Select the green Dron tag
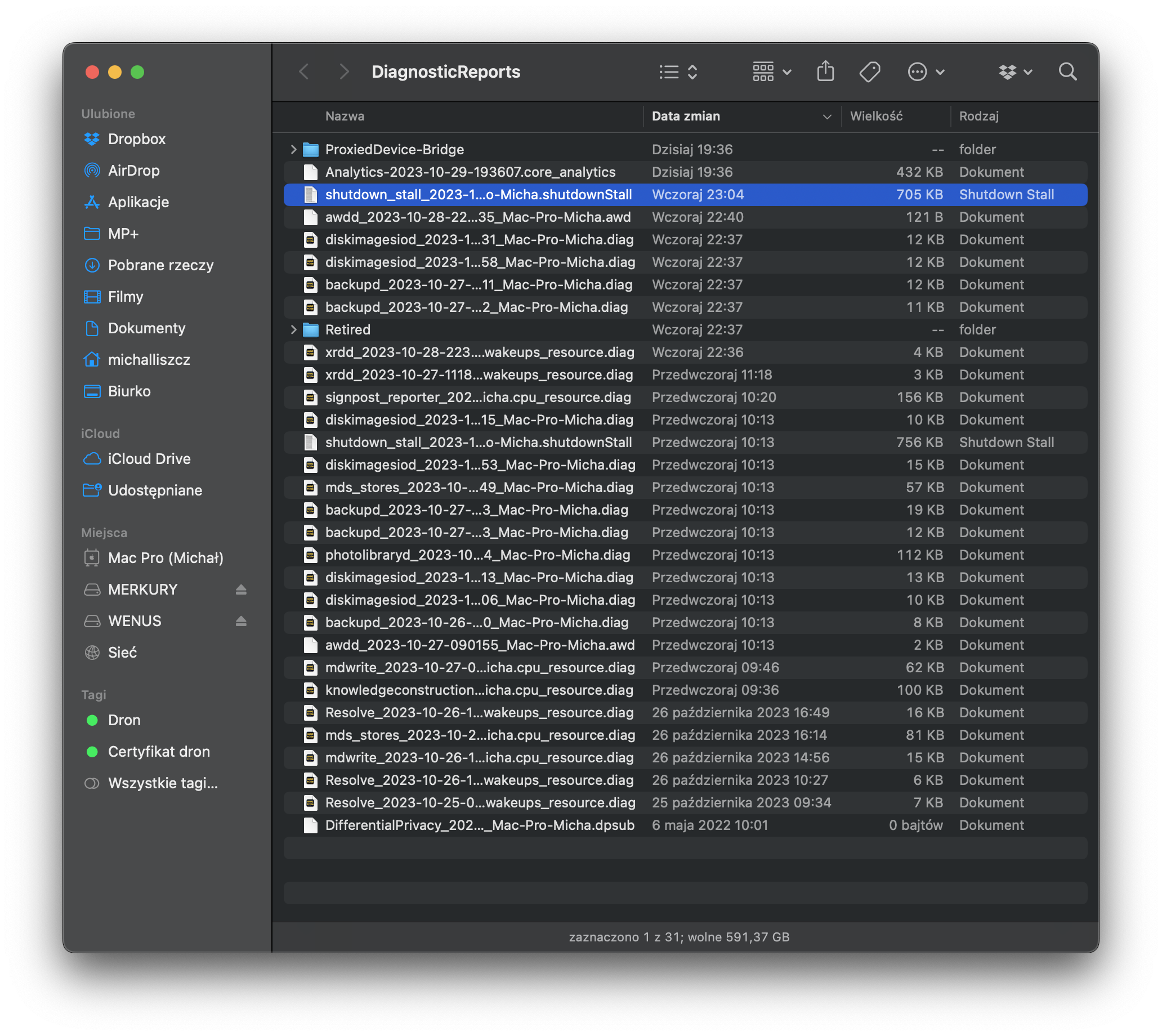 [x=123, y=720]
